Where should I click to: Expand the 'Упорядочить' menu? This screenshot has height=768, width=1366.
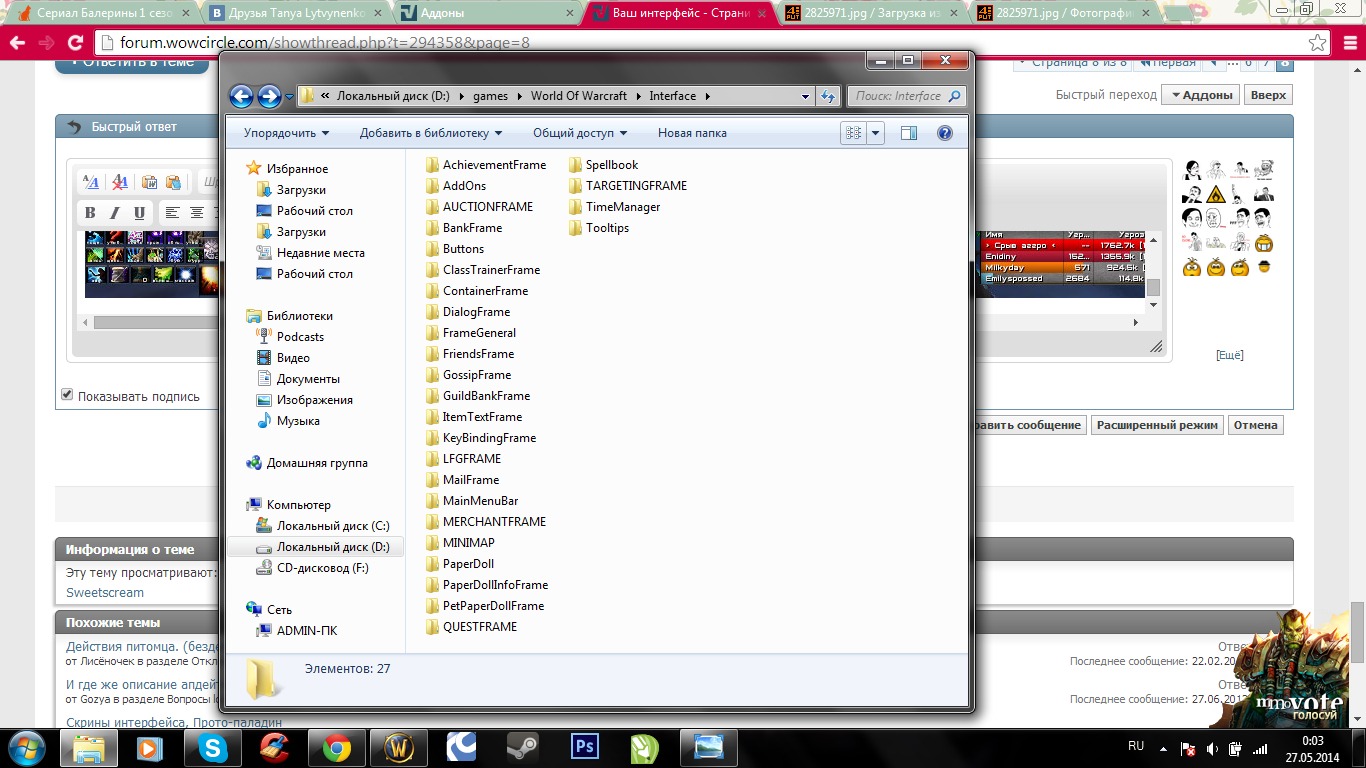pos(287,133)
